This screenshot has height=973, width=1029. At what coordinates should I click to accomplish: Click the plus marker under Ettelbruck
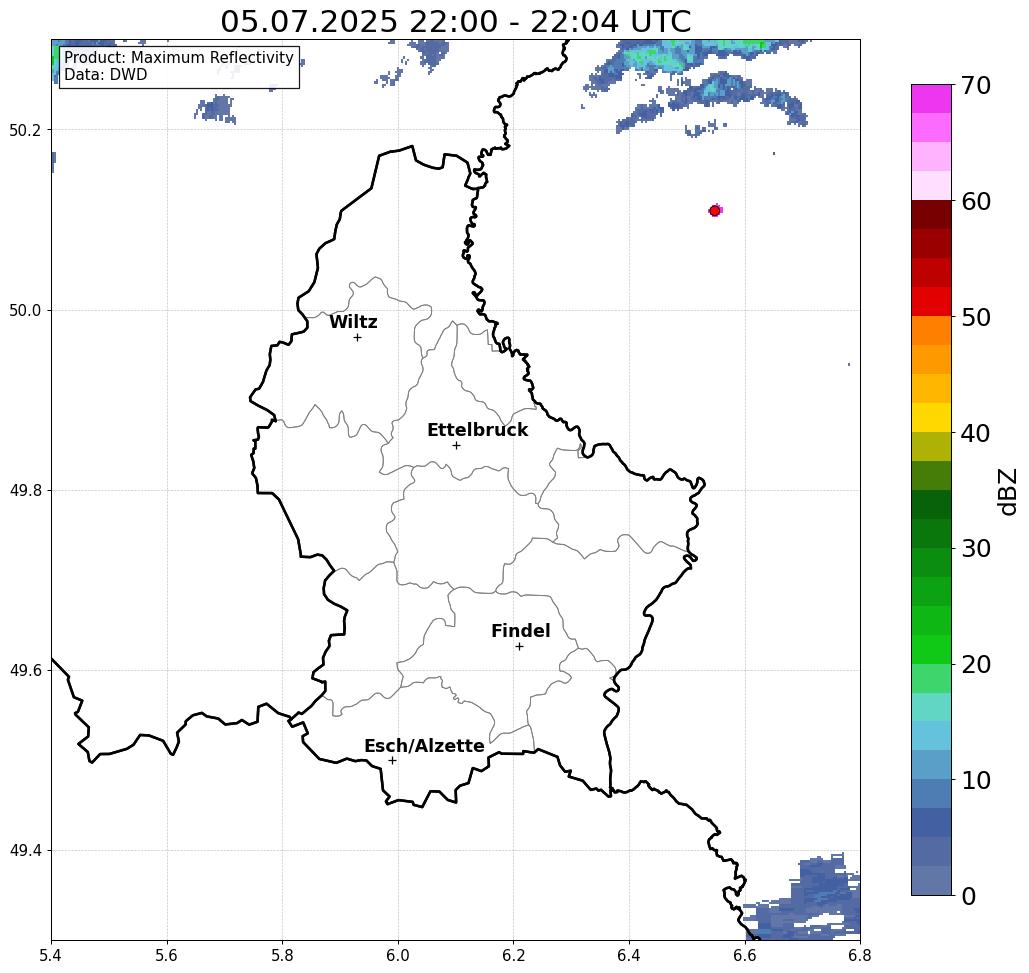(x=456, y=445)
